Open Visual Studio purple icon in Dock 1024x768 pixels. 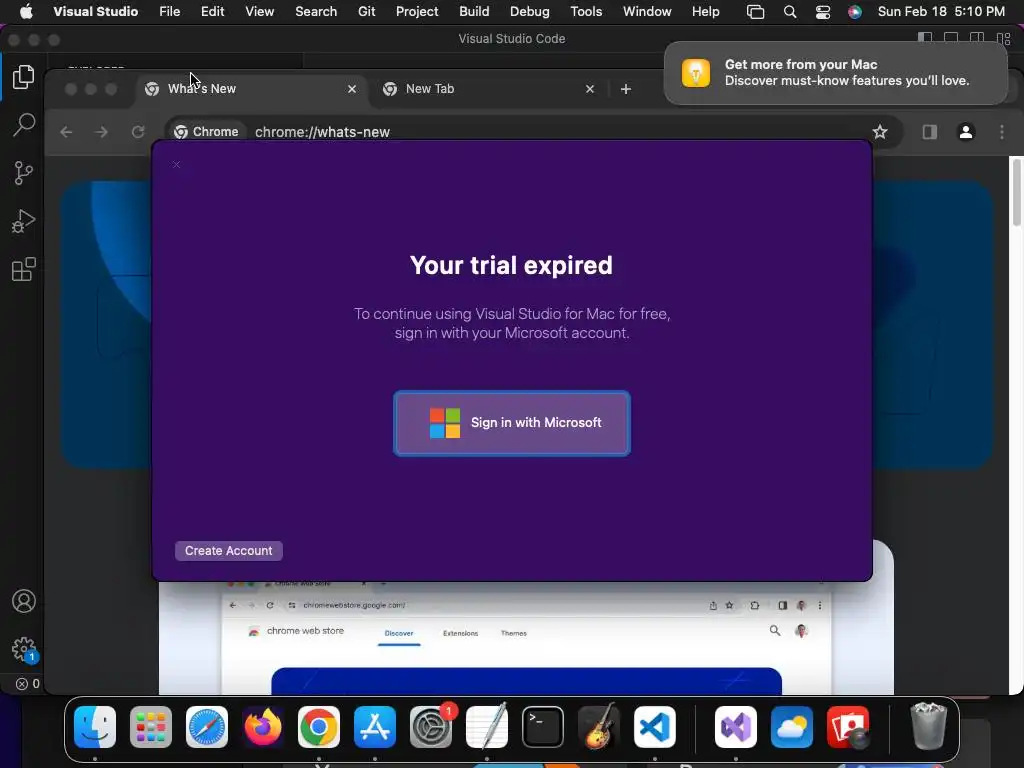tap(736, 727)
